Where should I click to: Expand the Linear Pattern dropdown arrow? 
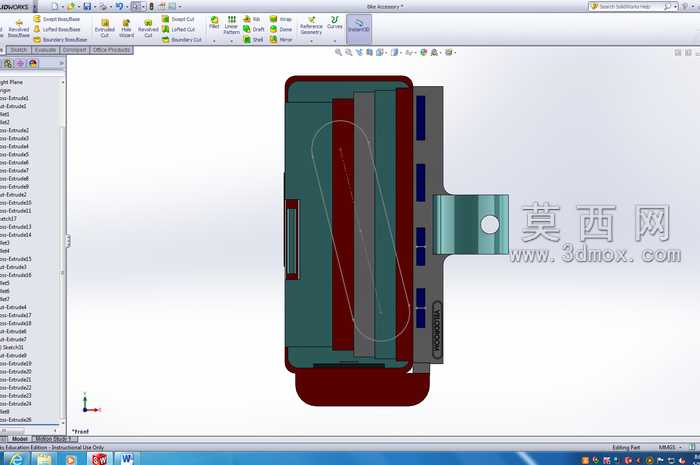(x=231, y=41)
